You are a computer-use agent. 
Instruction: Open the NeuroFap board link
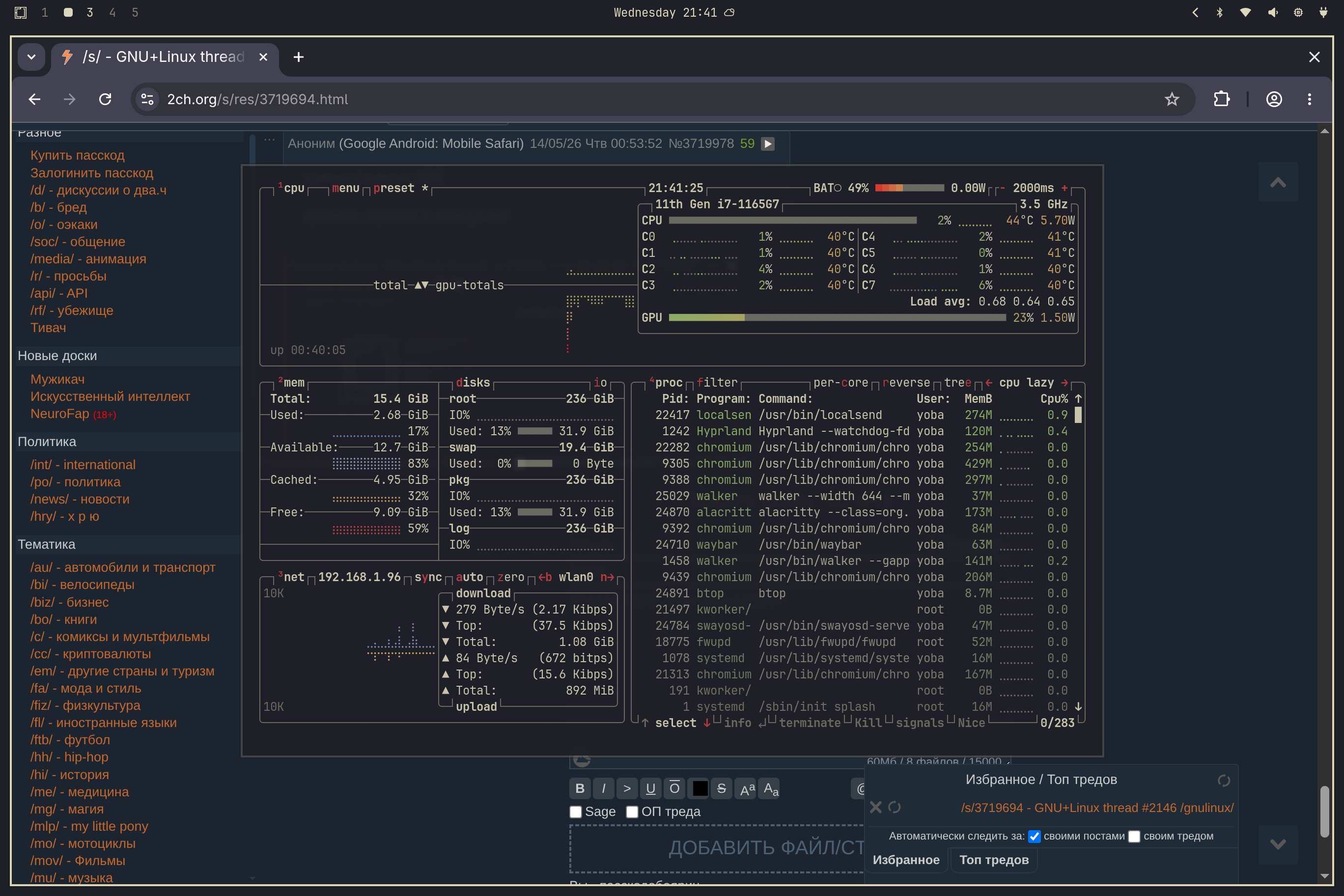click(59, 414)
